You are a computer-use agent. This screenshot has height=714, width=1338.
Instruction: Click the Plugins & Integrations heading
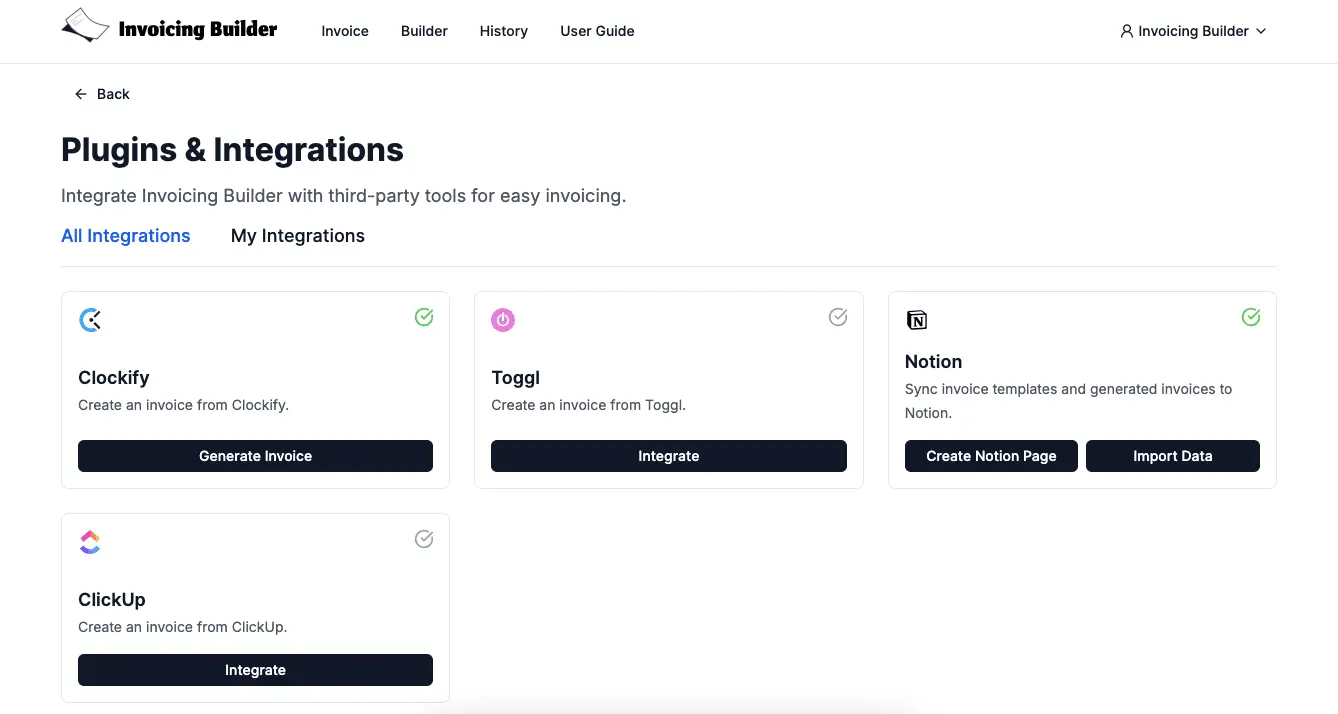[x=232, y=150]
